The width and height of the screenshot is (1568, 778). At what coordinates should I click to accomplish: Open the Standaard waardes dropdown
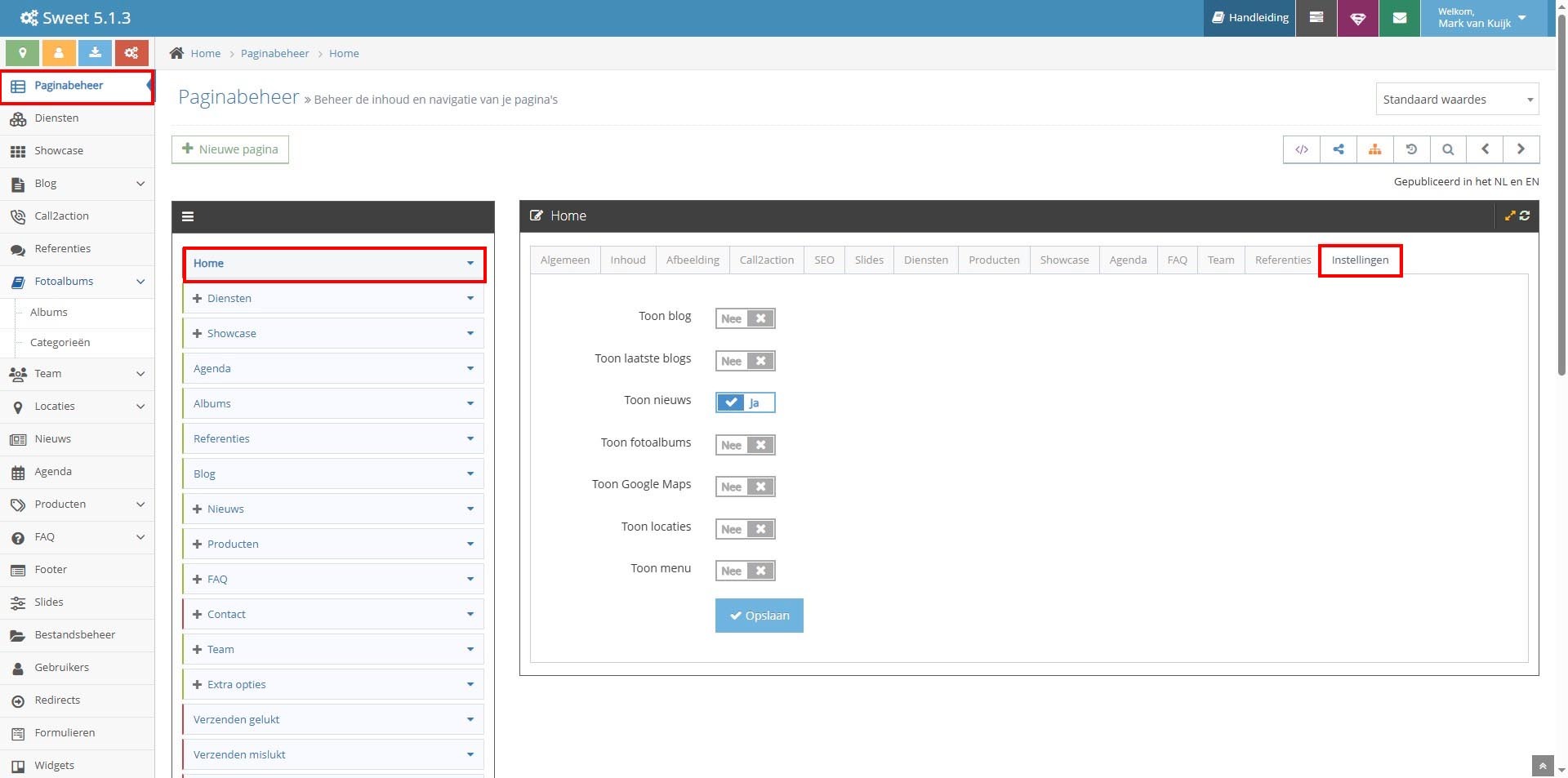1457,100
